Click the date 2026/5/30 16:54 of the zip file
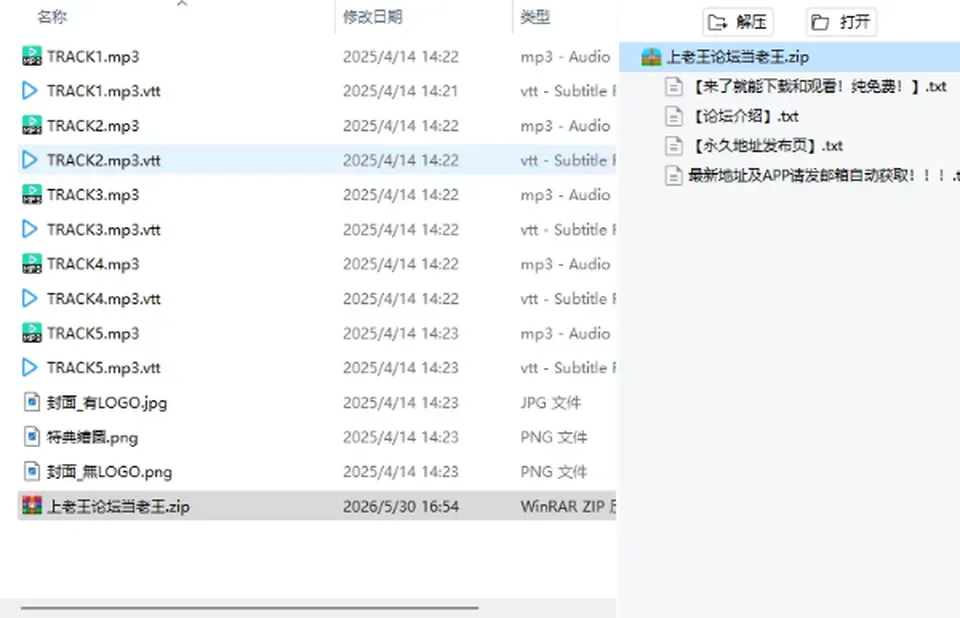The width and height of the screenshot is (960, 618). pos(400,507)
